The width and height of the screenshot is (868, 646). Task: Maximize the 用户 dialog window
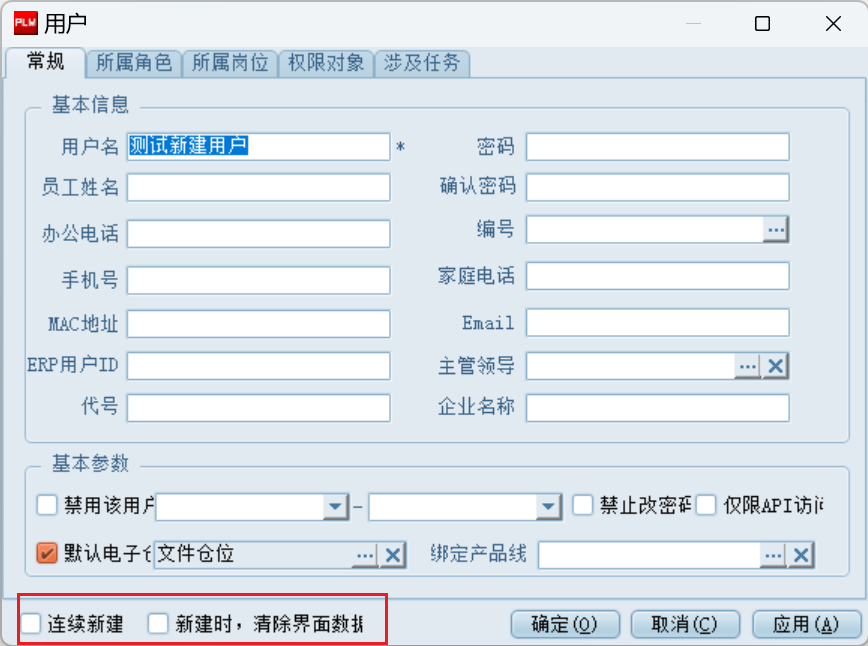[x=762, y=23]
